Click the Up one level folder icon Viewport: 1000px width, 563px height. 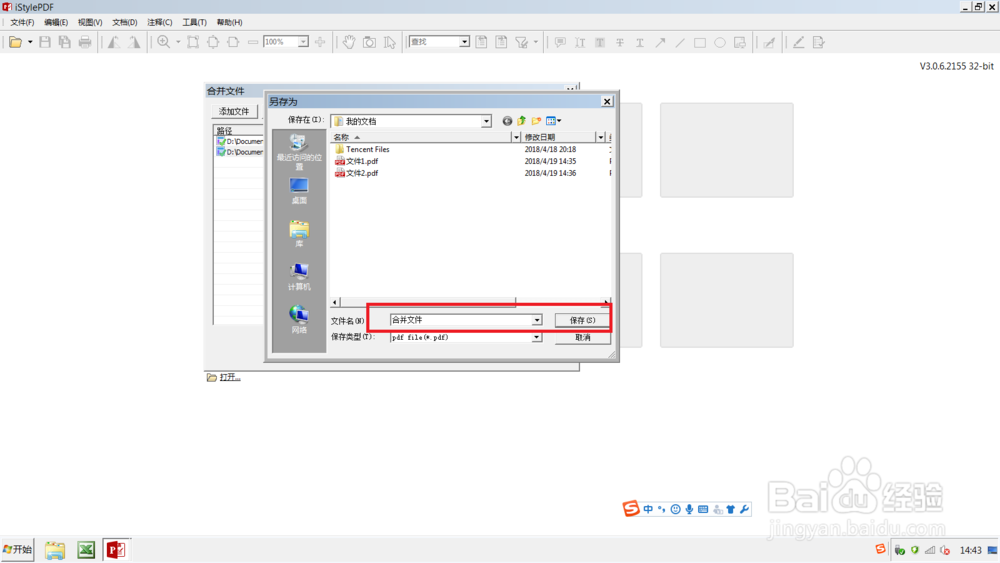pyautogui.click(x=522, y=121)
